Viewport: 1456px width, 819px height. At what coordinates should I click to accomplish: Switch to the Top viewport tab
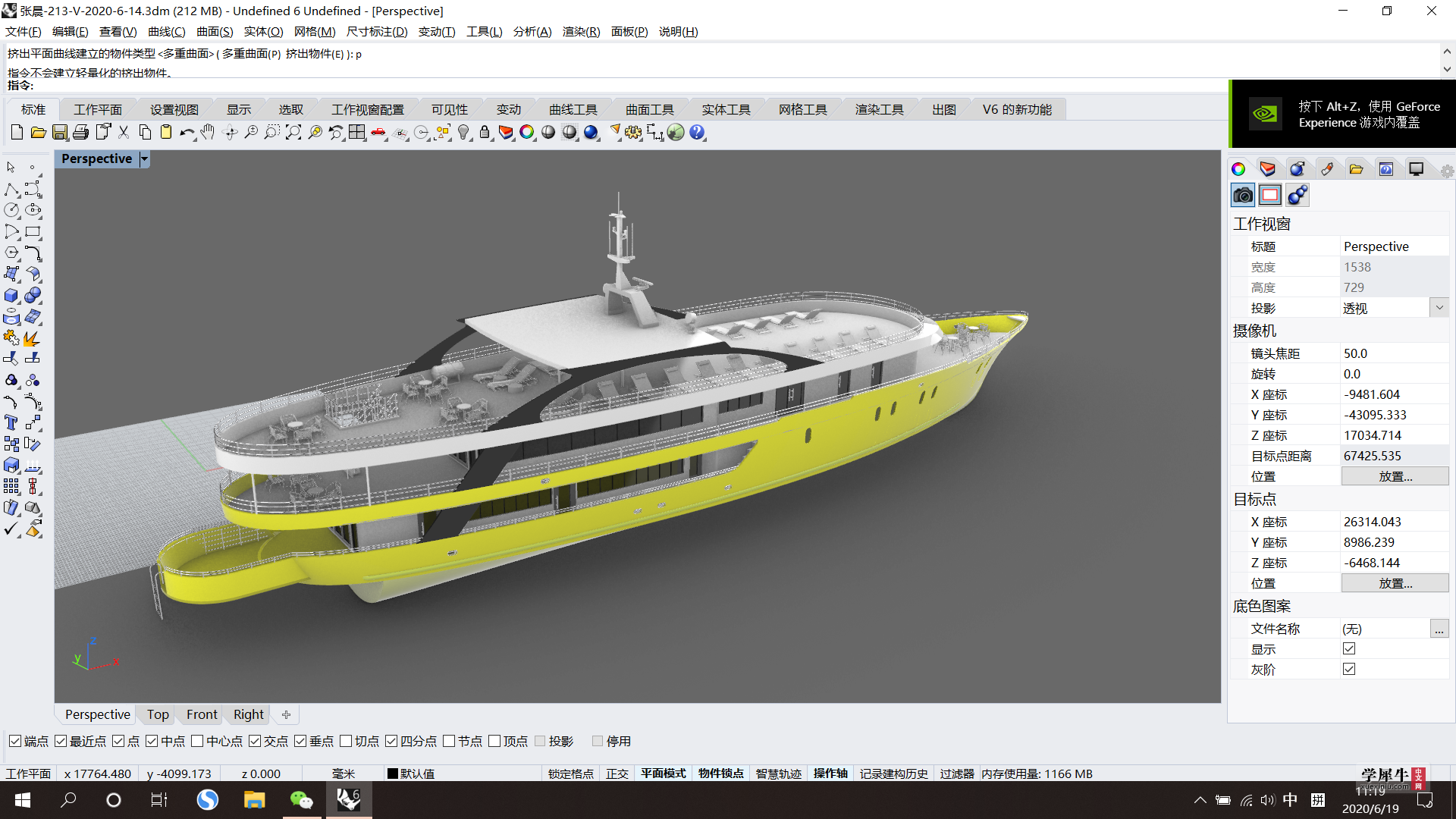[x=158, y=714]
